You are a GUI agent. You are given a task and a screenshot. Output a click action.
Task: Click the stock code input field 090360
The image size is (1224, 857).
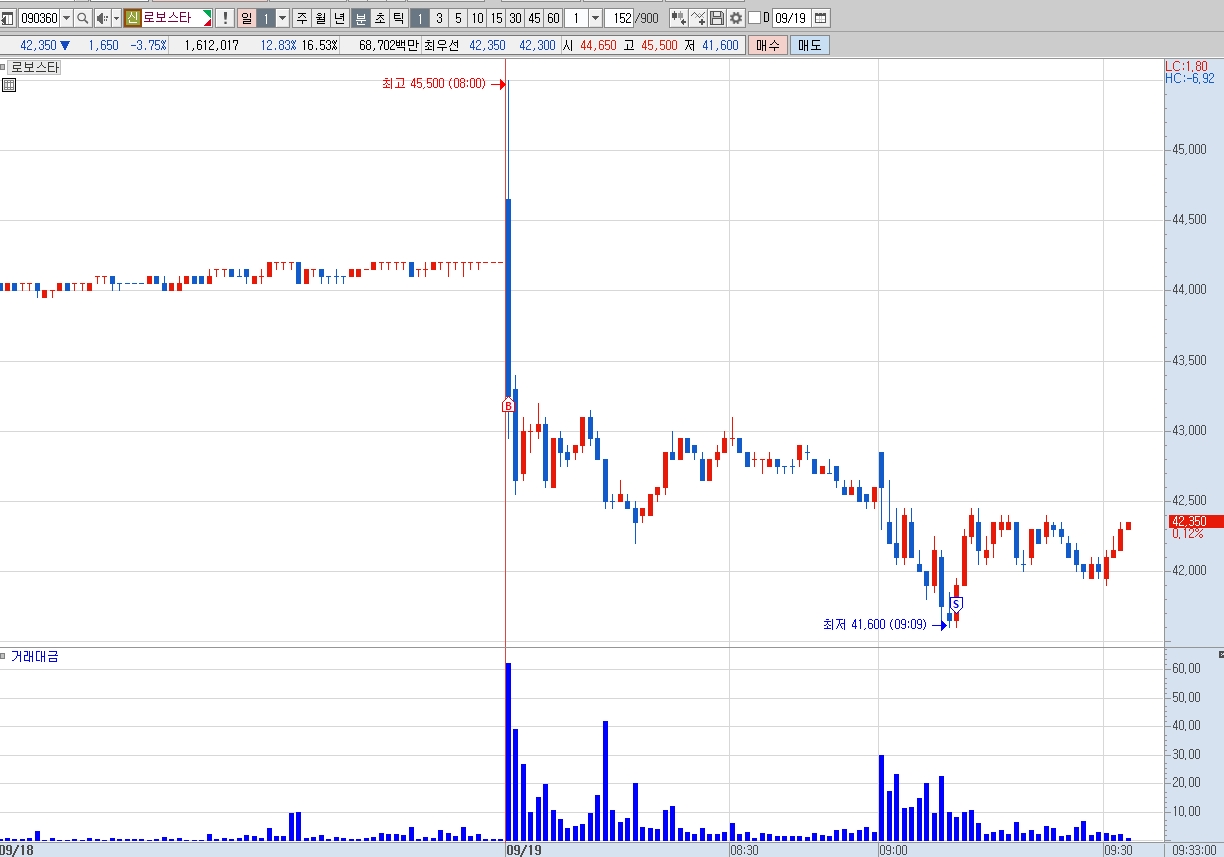coord(39,18)
